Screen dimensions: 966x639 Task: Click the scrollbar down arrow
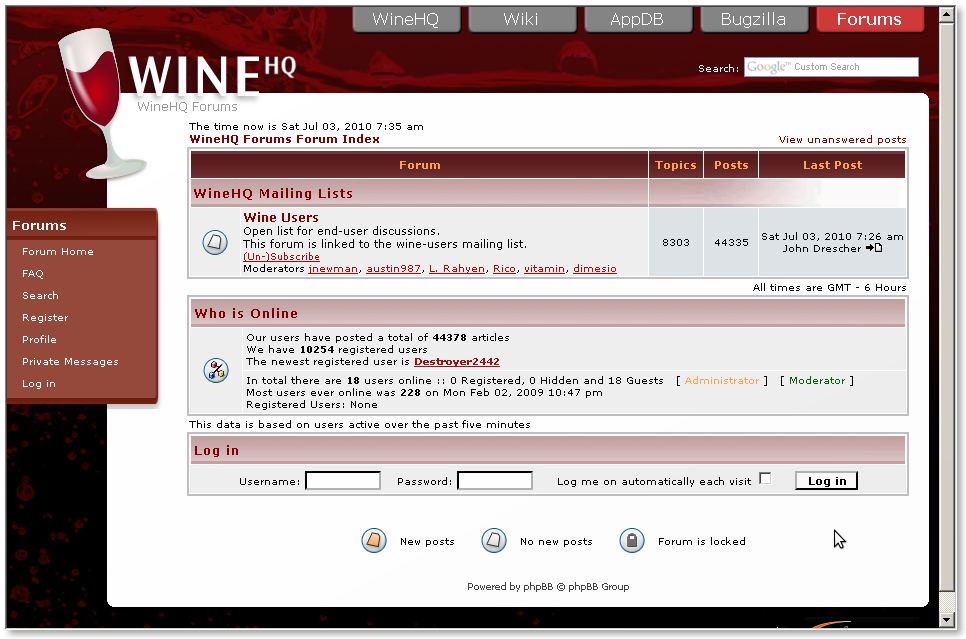click(x=948, y=619)
